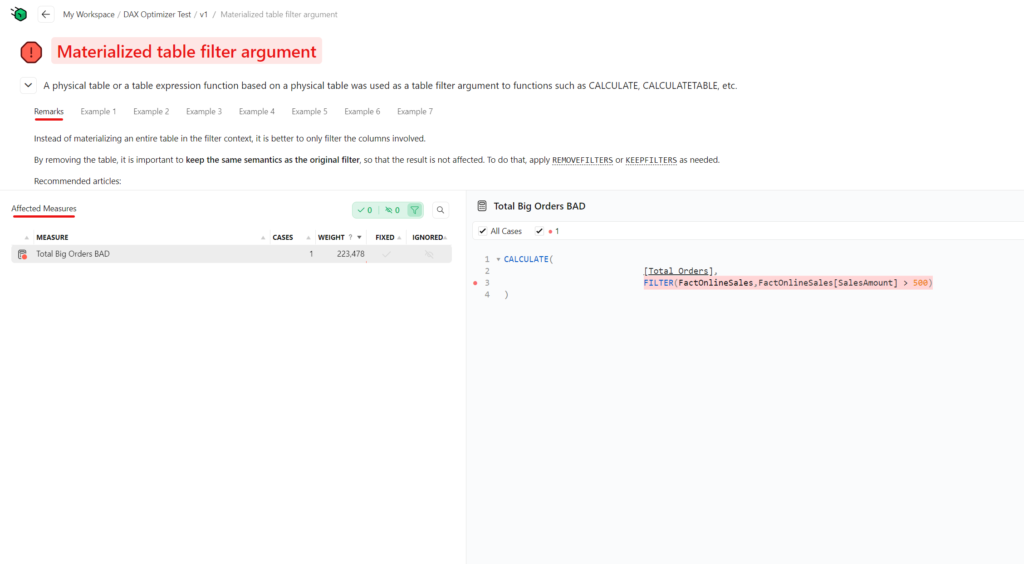Sort by the CASES column header

pos(282,237)
